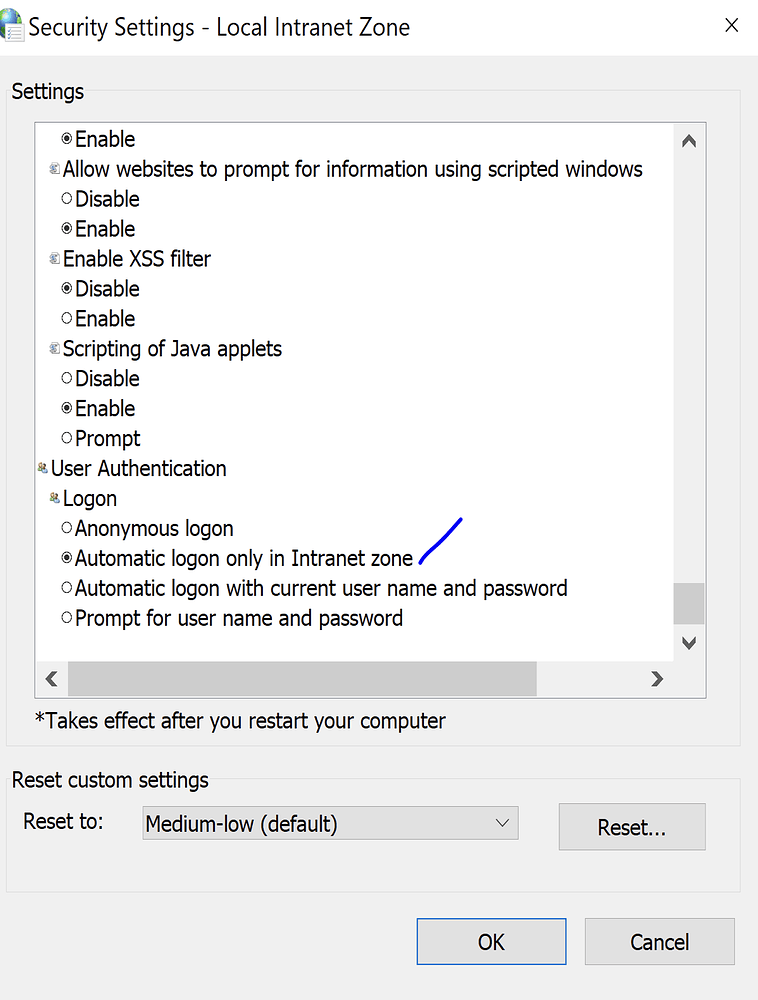
Task: Click the Cancel button
Action: pyautogui.click(x=659, y=941)
